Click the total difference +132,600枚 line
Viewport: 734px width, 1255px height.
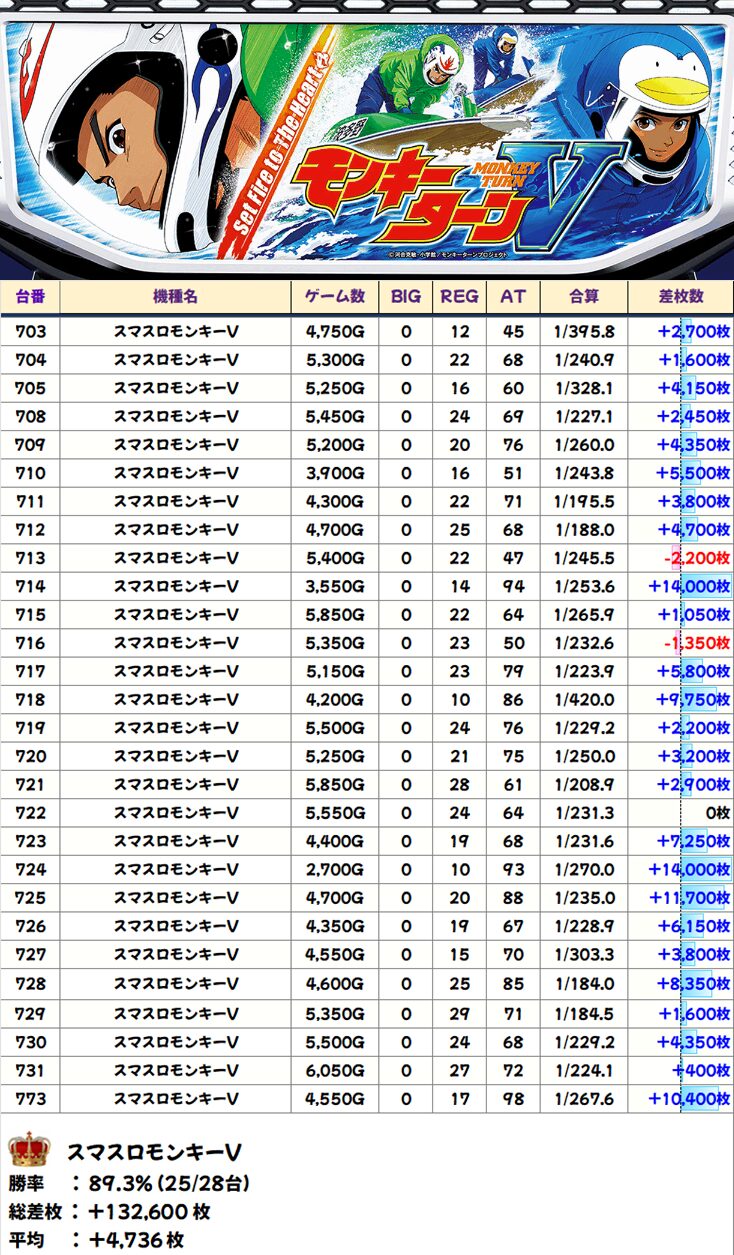[x=109, y=1212]
